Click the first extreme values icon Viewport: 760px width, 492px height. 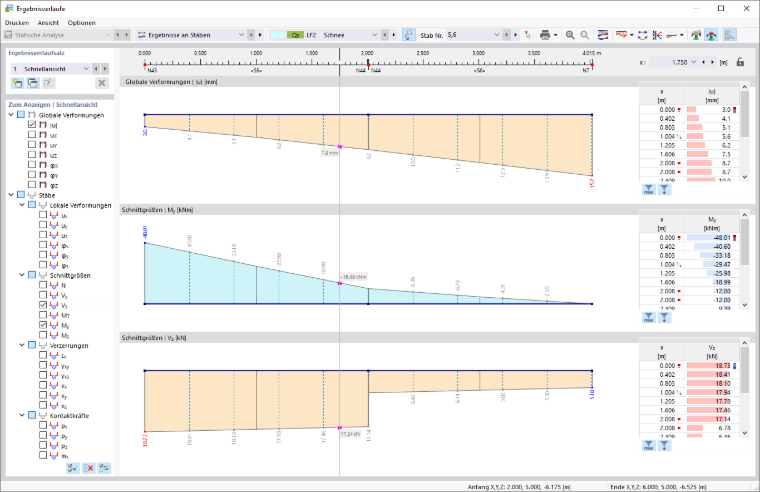pyautogui.click(x=696, y=35)
